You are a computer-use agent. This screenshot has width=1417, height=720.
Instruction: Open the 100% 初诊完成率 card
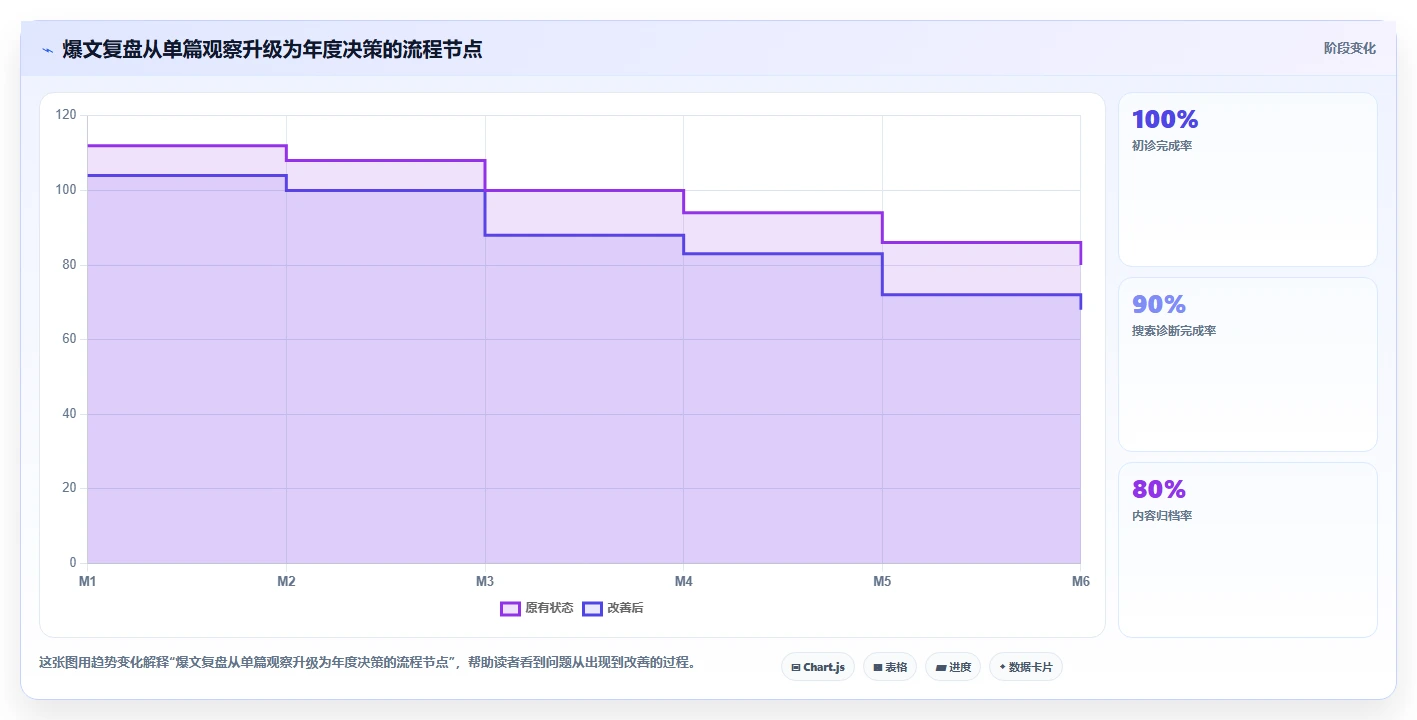[x=1247, y=180]
